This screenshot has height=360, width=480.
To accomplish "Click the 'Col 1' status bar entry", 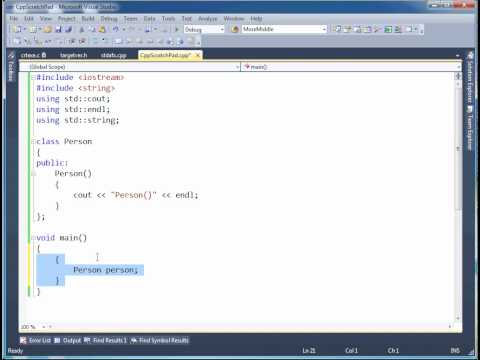I will coord(351,350).
